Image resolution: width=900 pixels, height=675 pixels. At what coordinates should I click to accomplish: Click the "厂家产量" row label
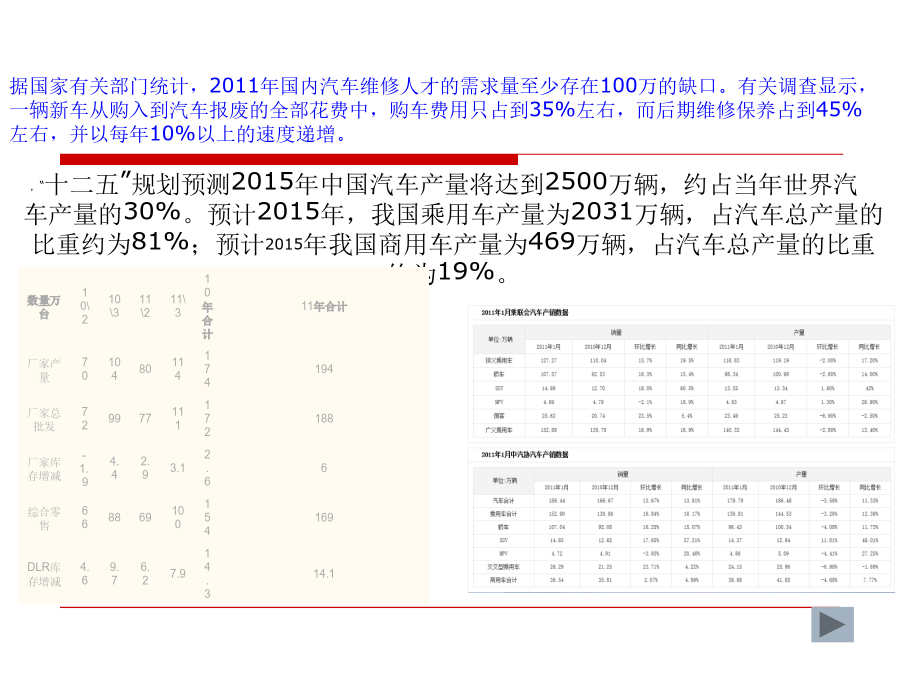point(44,370)
